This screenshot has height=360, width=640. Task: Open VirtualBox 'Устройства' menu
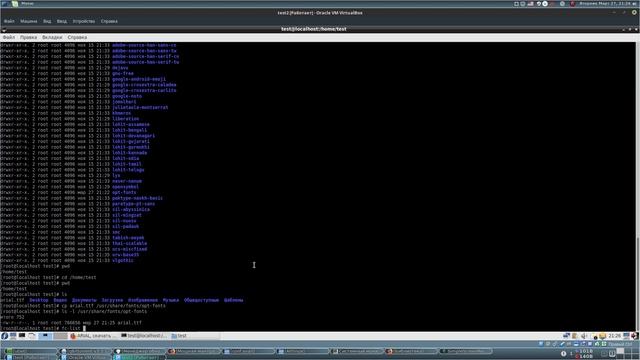click(x=84, y=21)
